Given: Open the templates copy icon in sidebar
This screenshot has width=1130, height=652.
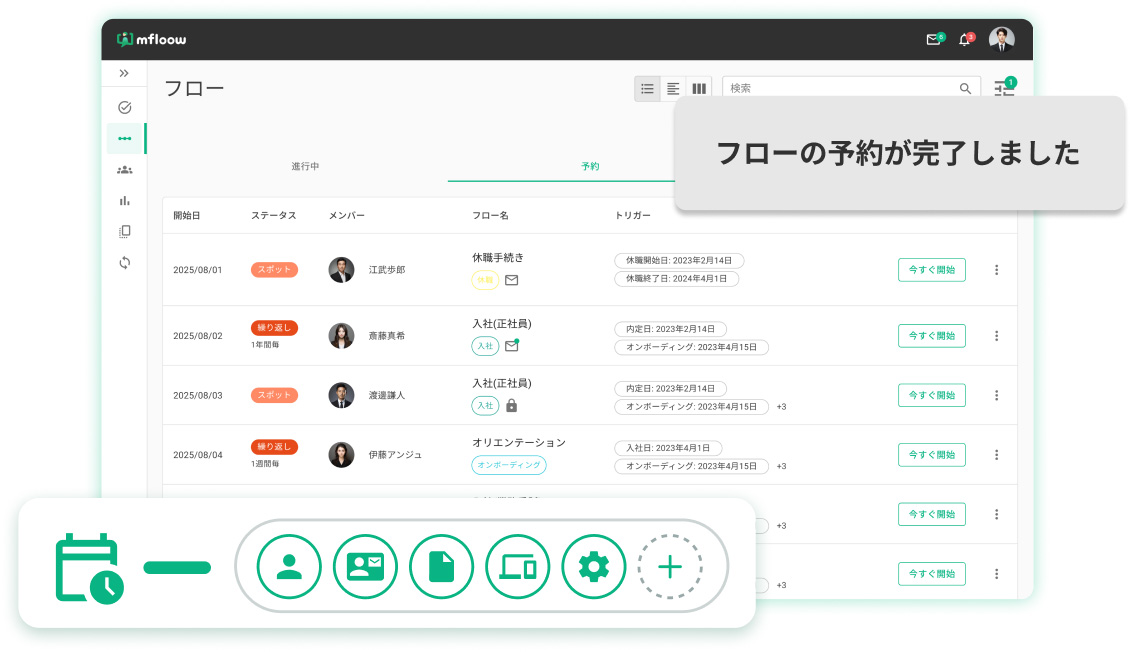Looking at the screenshot, I should (x=125, y=231).
